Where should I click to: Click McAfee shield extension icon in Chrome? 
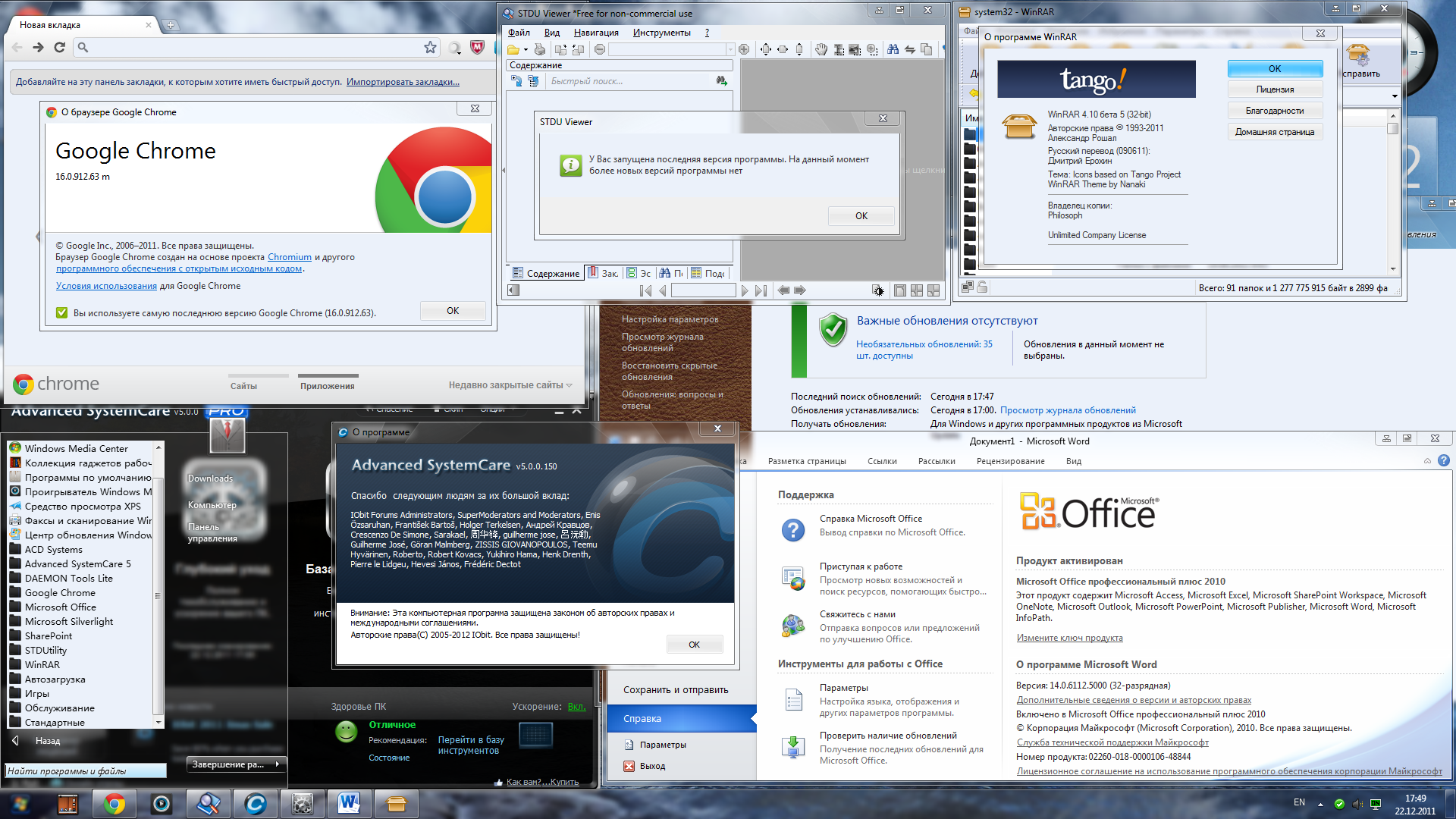tap(477, 48)
